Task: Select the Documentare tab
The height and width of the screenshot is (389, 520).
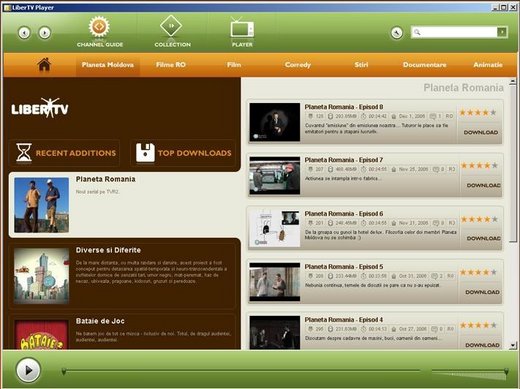Action: click(424, 65)
